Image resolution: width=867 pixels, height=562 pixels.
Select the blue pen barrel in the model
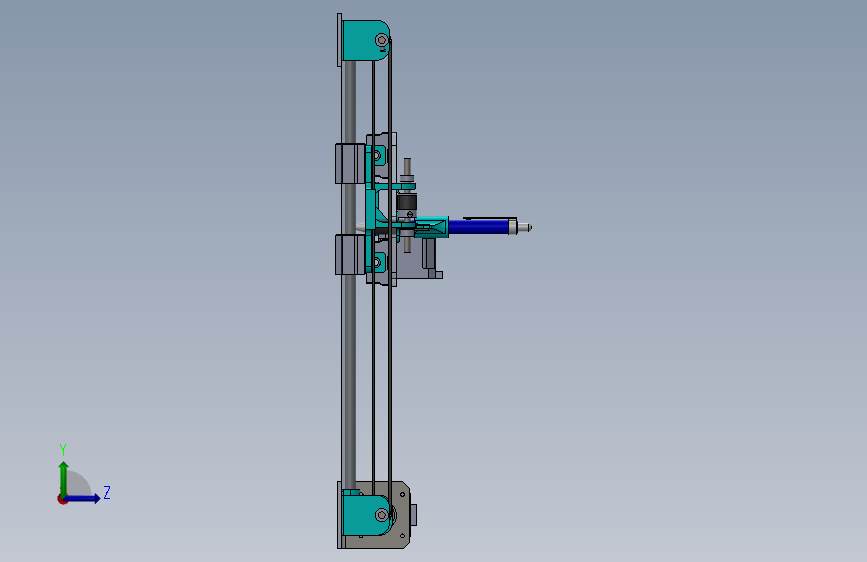click(x=479, y=227)
